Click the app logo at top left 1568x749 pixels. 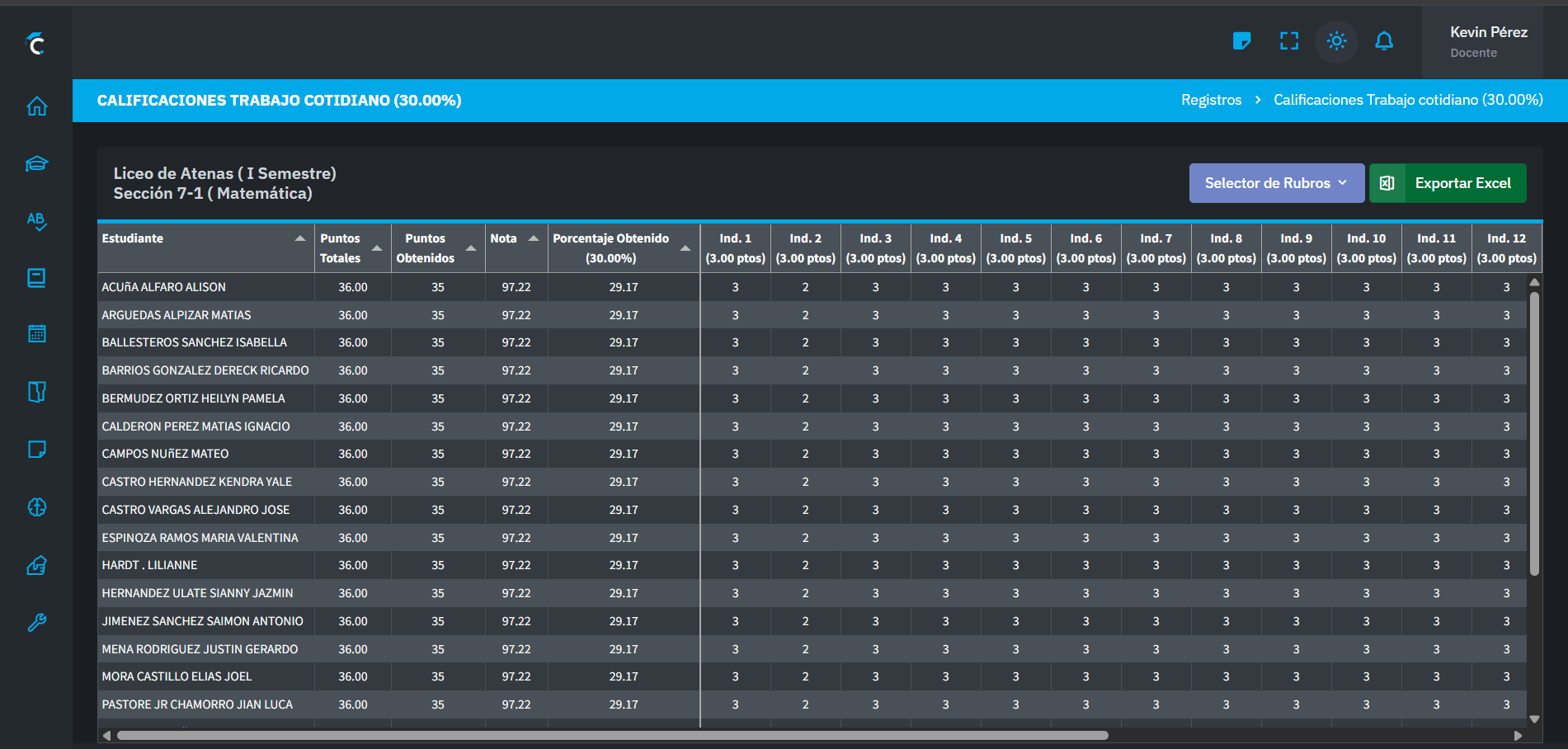pos(35,43)
